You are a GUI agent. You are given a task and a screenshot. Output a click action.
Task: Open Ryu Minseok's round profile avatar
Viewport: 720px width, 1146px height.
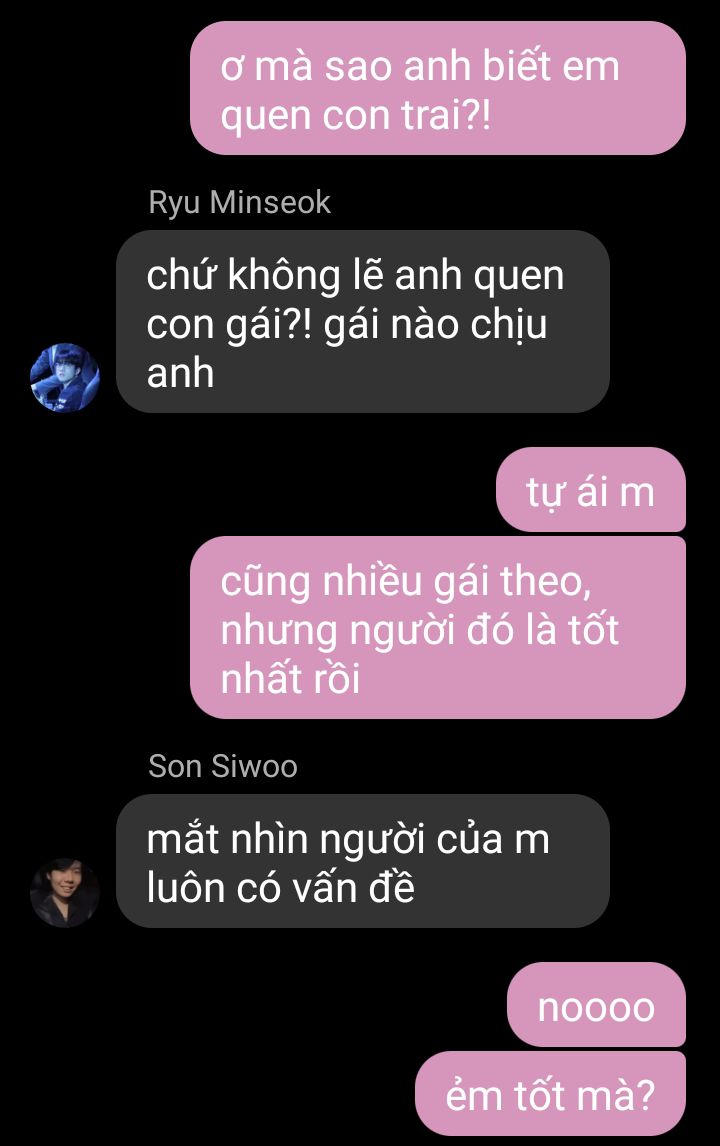coord(65,378)
